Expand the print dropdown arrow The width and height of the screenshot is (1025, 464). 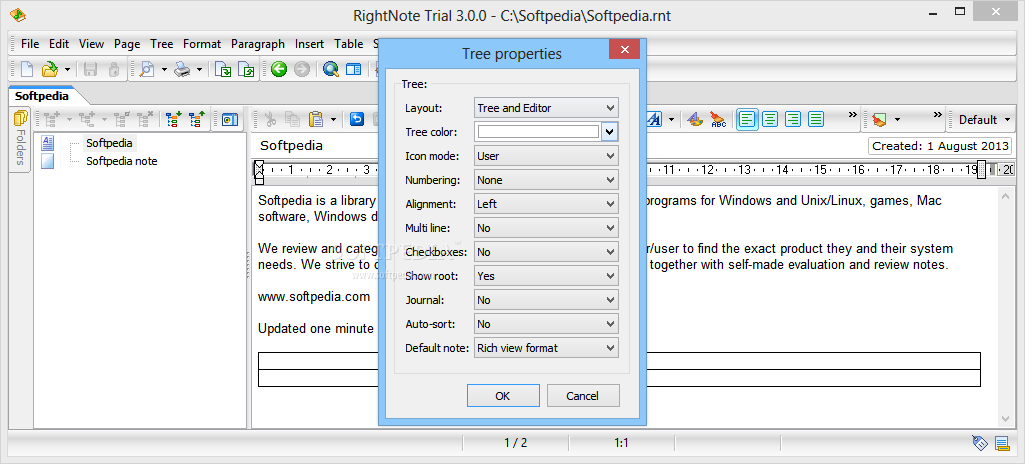pyautogui.click(x=199, y=69)
